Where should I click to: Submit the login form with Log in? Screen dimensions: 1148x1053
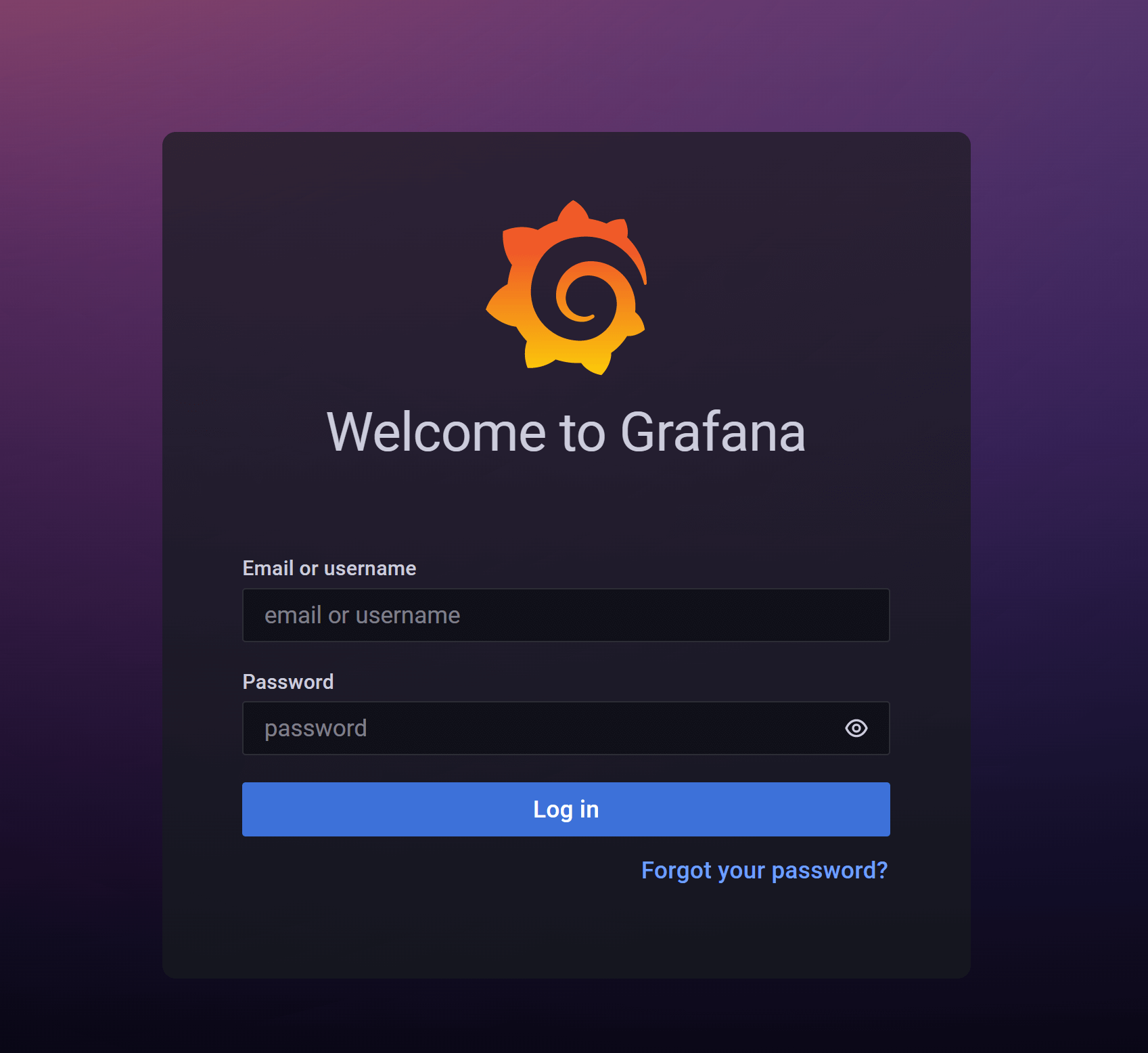(566, 809)
